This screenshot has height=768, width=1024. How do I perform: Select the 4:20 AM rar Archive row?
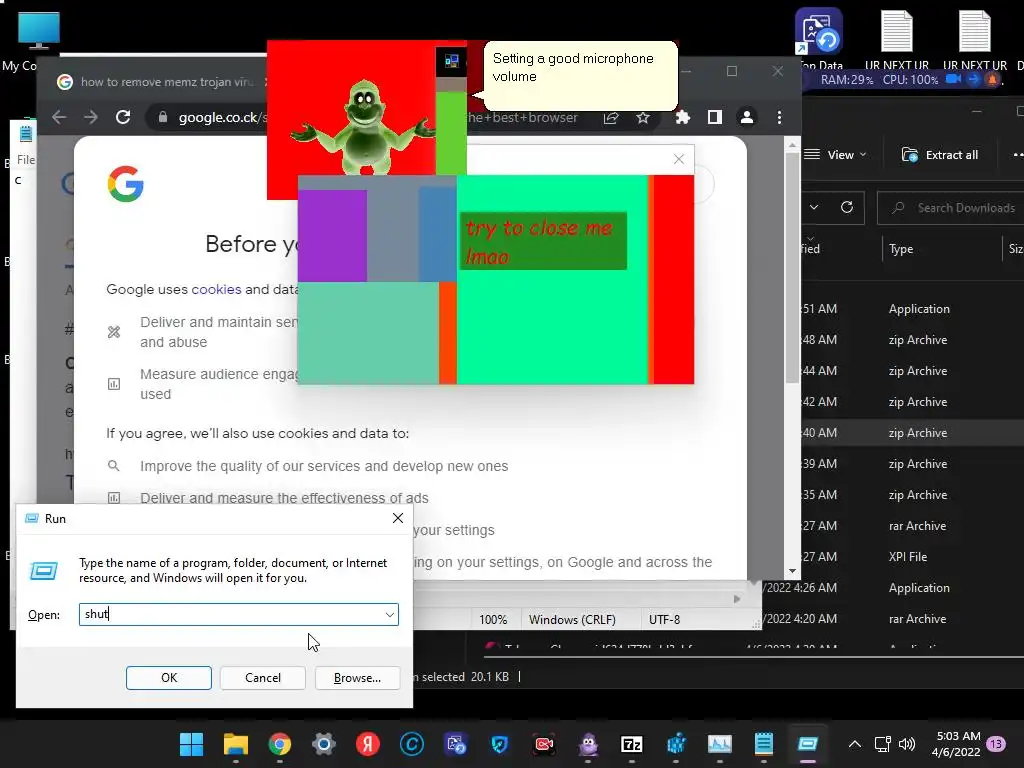coord(893,618)
